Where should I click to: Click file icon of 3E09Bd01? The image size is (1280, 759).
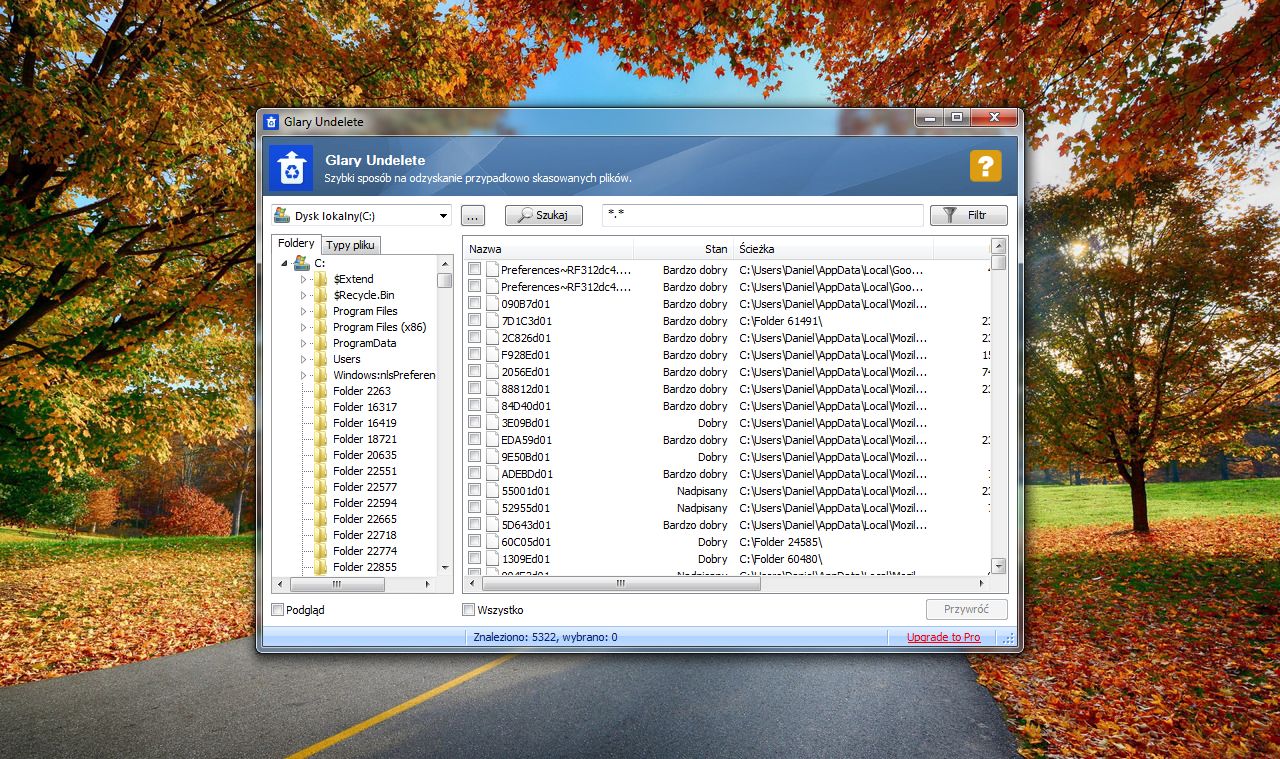click(491, 423)
